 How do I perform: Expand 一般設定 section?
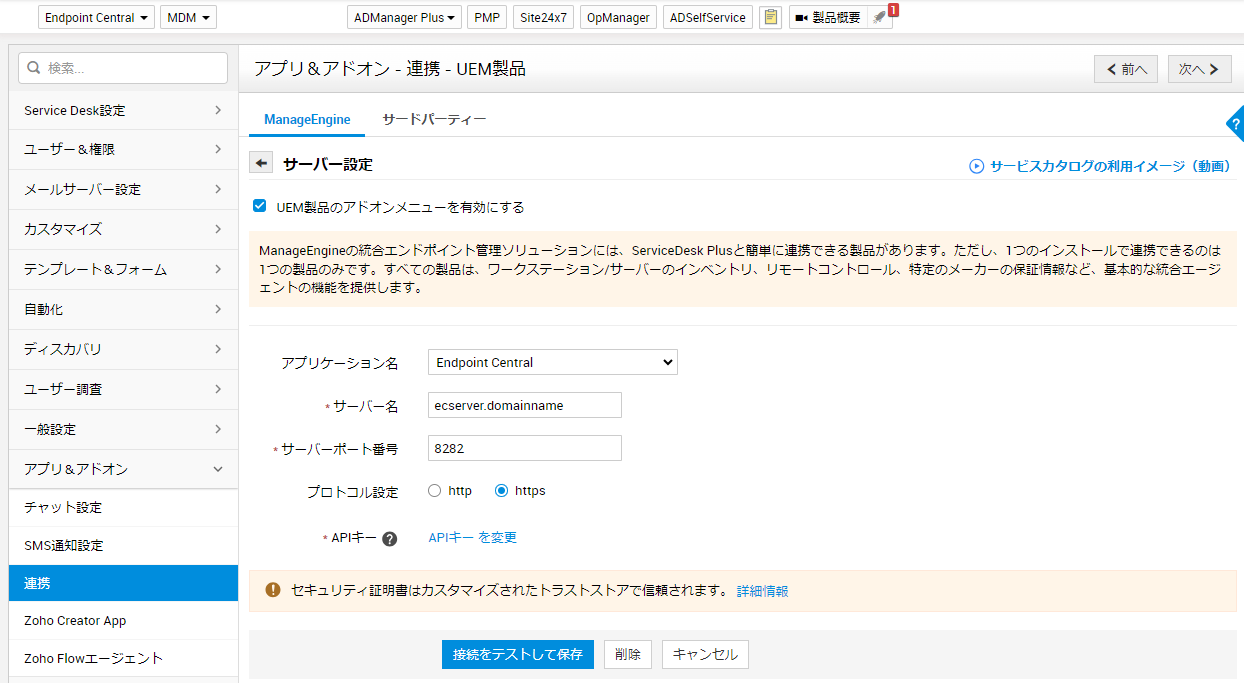tap(123, 429)
